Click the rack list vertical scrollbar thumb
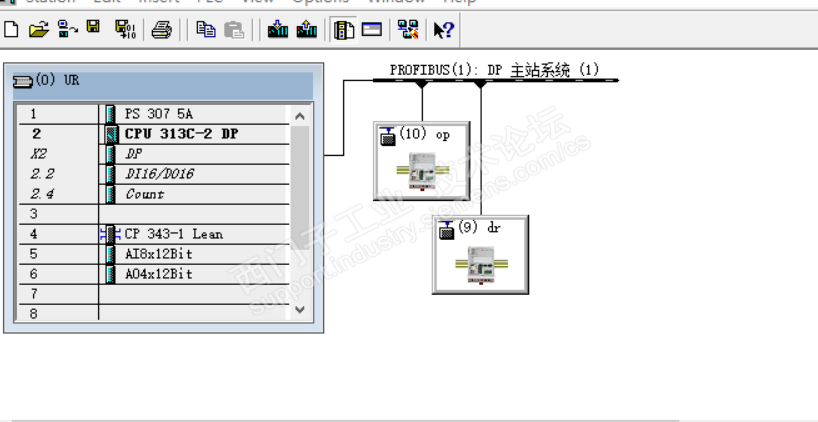Viewport: 818px width, 422px height. tap(299, 188)
